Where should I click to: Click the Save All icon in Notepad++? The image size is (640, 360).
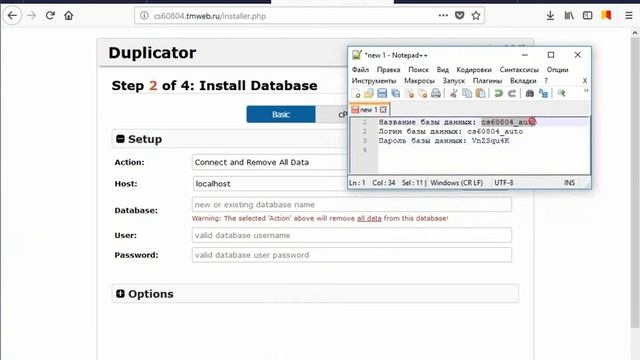click(396, 93)
